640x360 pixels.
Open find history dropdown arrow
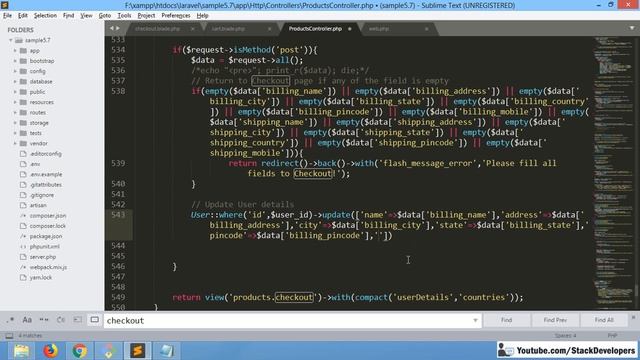[475, 320]
